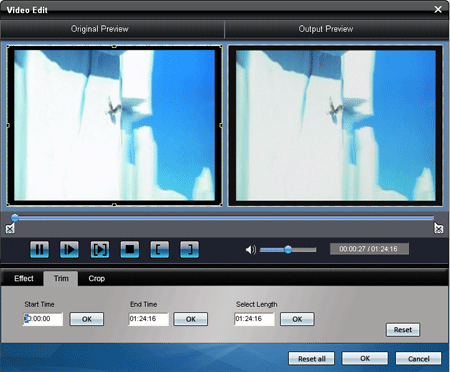Switch to the Effect tab

pos(24,278)
